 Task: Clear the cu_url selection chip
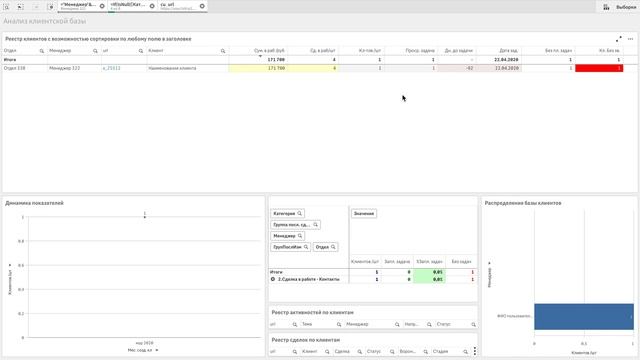click(202, 6)
